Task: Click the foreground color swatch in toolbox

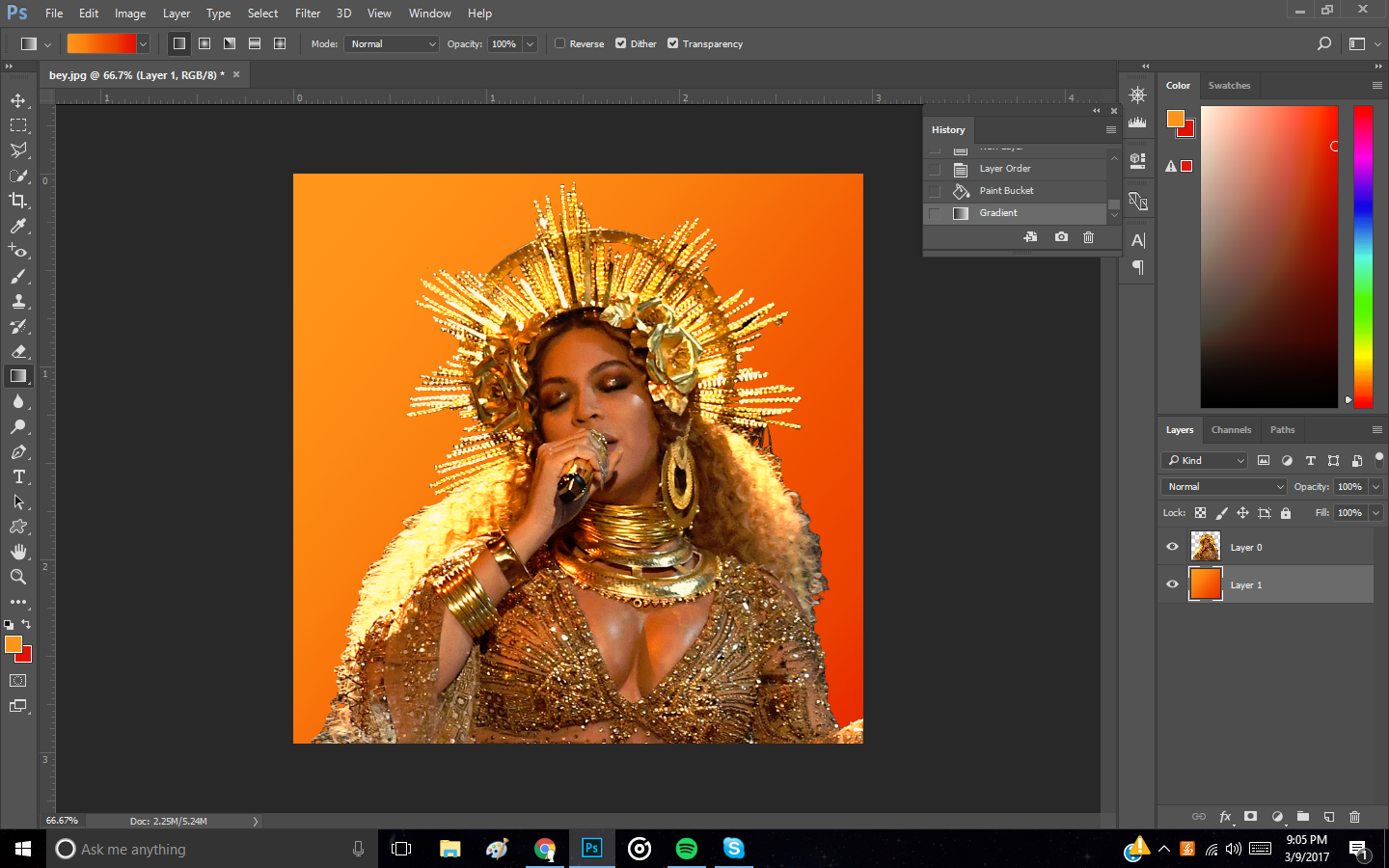Action: click(x=13, y=644)
